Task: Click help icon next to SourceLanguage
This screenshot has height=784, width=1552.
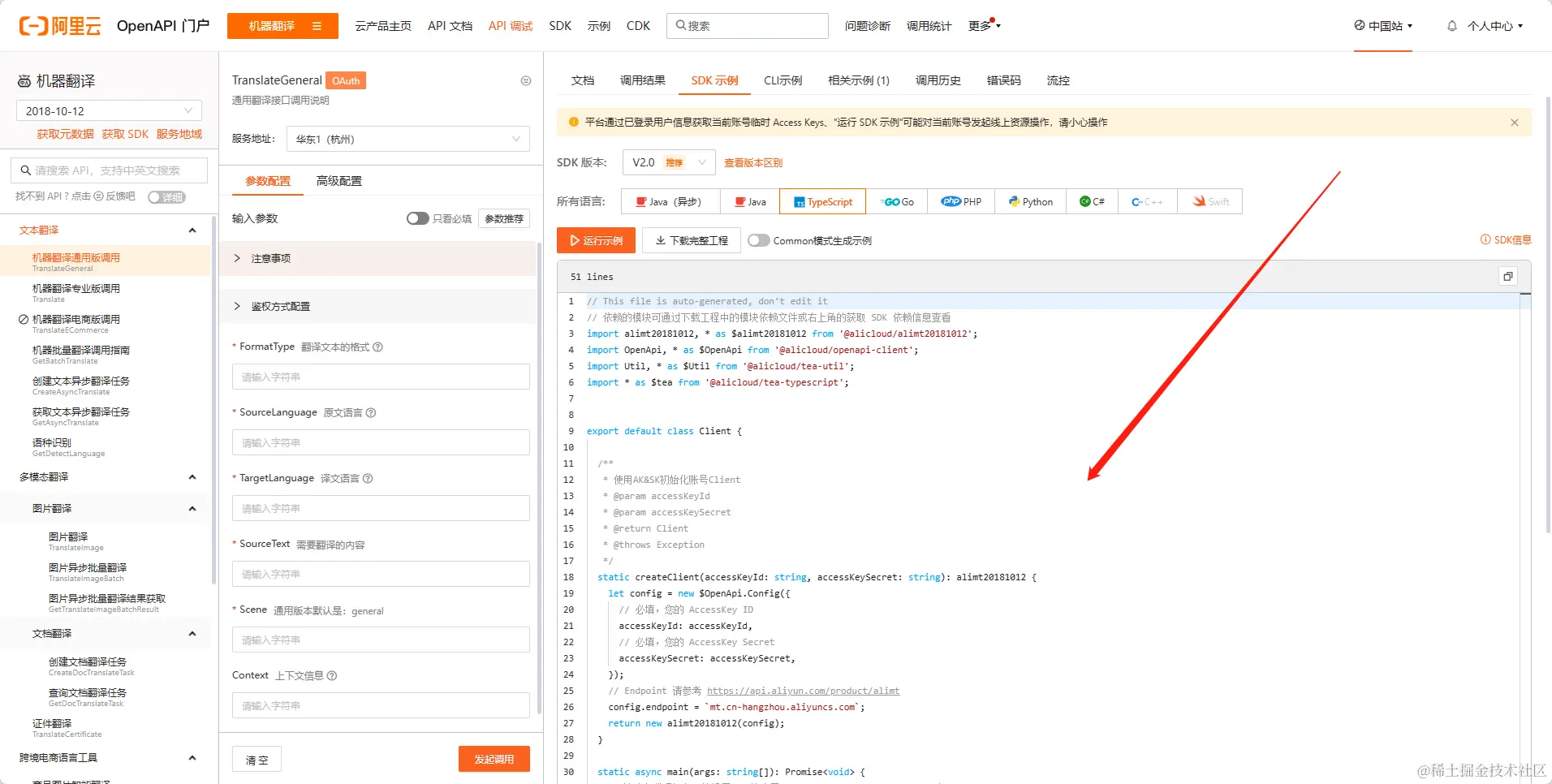Action: point(371,413)
